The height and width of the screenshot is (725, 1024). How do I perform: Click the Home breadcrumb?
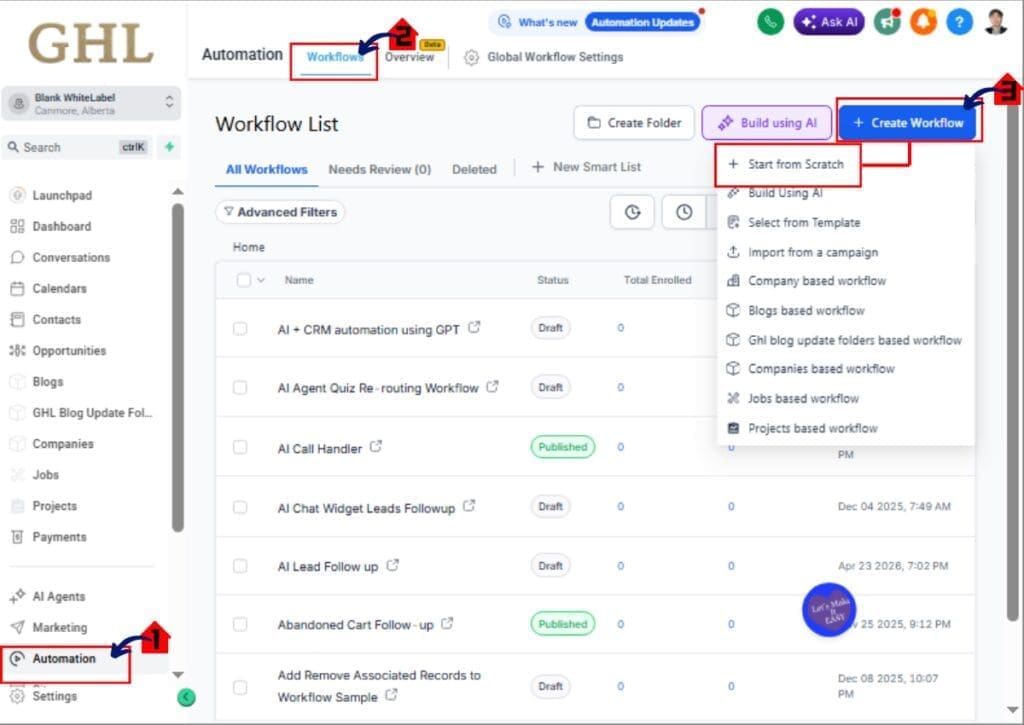coord(249,247)
